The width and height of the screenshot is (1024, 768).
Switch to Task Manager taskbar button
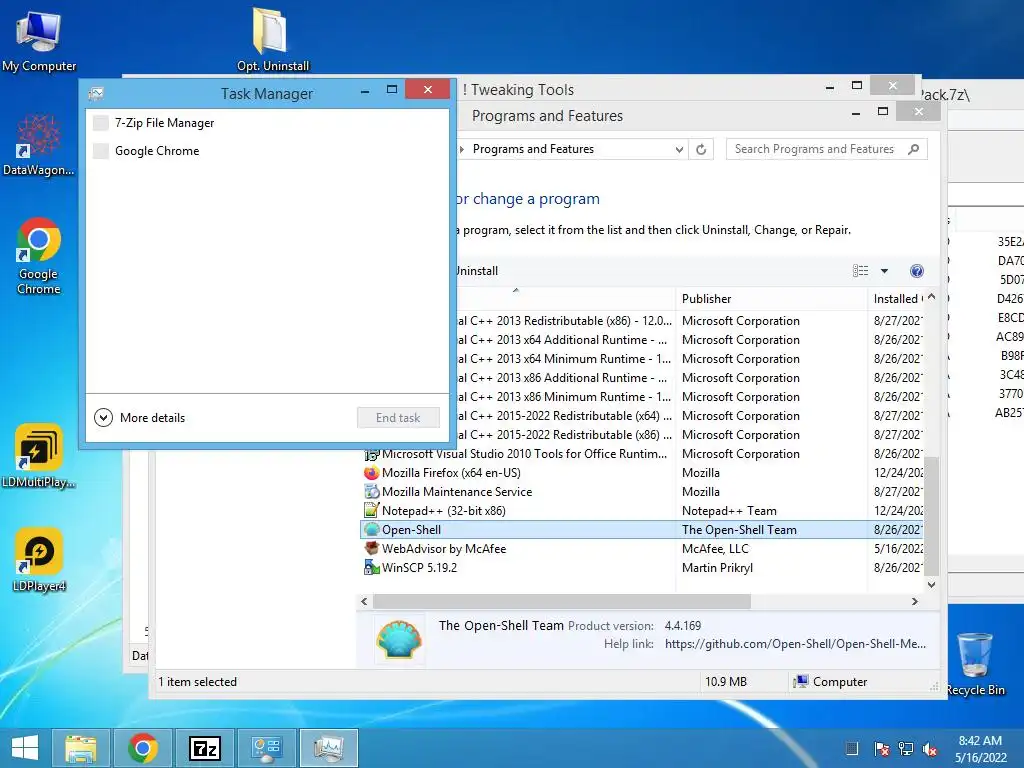click(x=328, y=748)
